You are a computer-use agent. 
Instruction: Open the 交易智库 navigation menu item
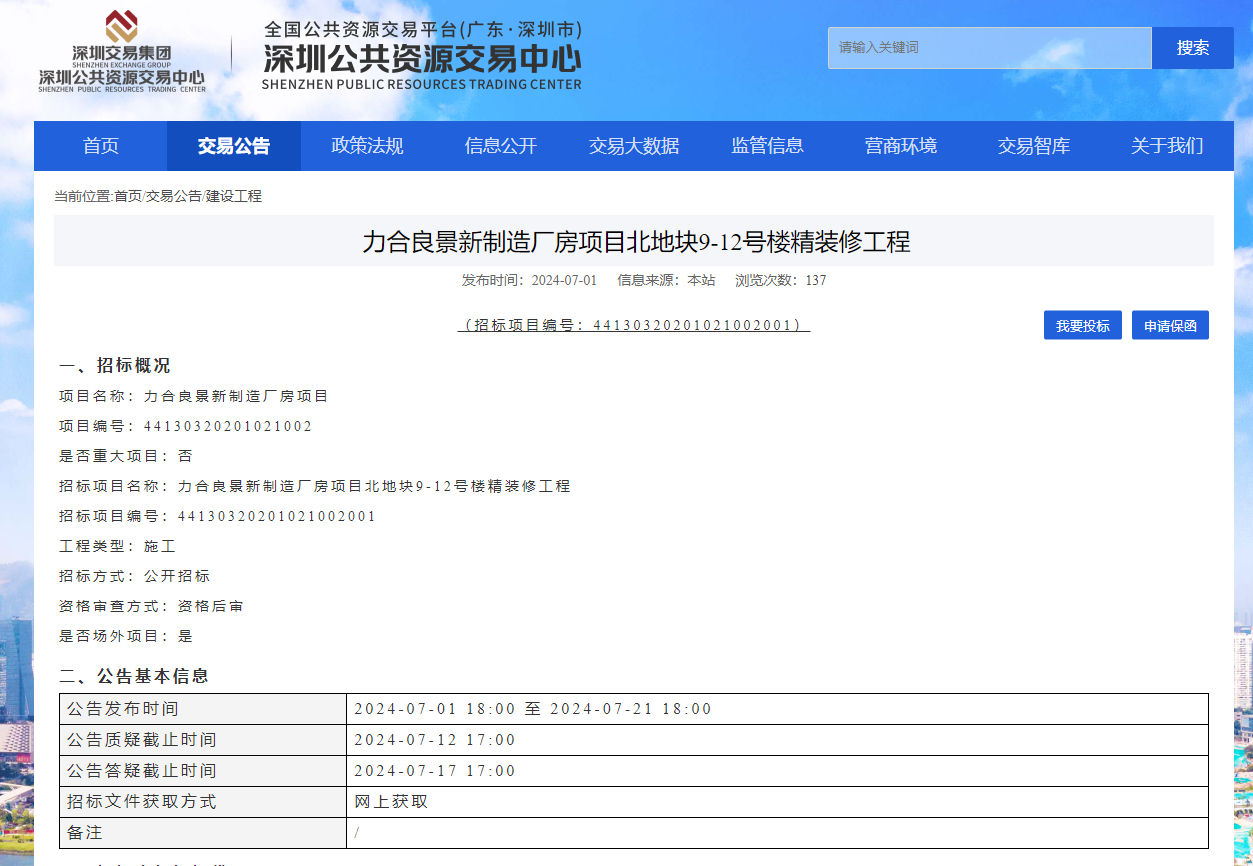1032,146
